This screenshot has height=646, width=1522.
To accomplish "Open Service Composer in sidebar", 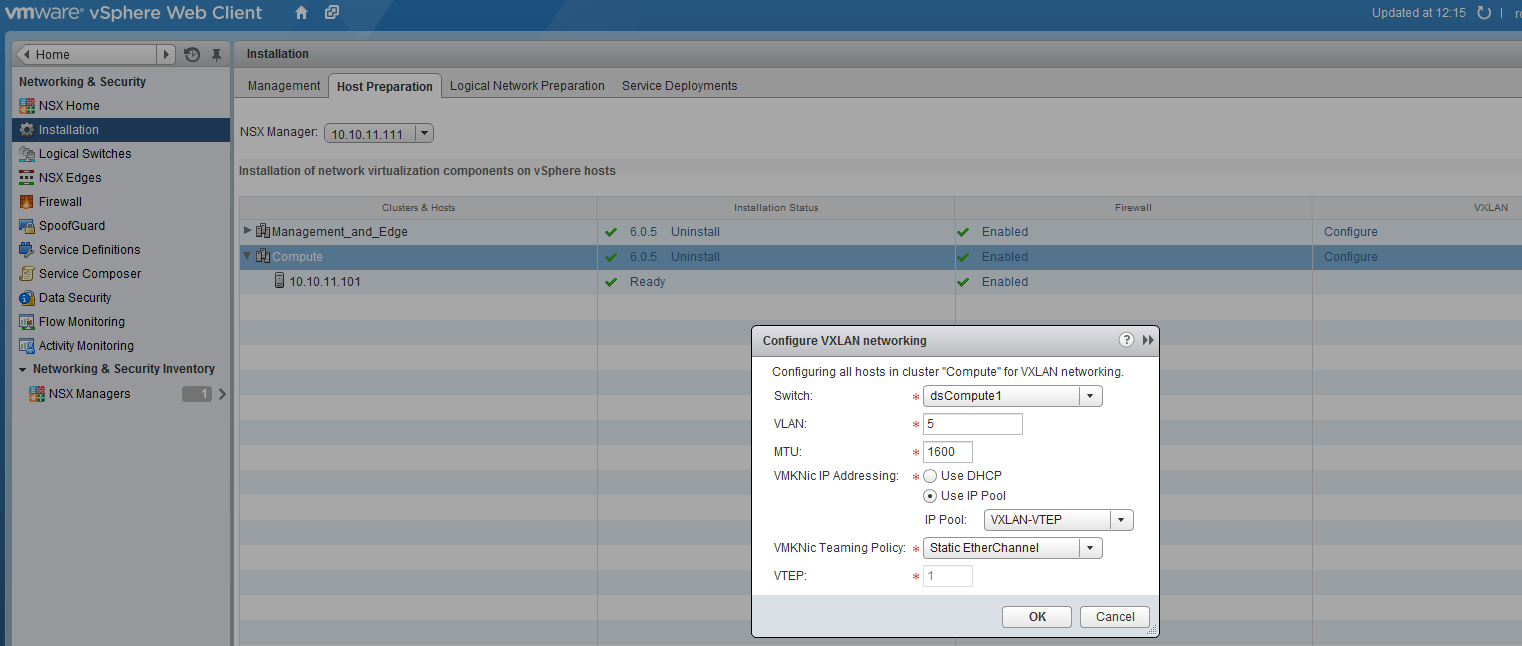I will tap(89, 274).
